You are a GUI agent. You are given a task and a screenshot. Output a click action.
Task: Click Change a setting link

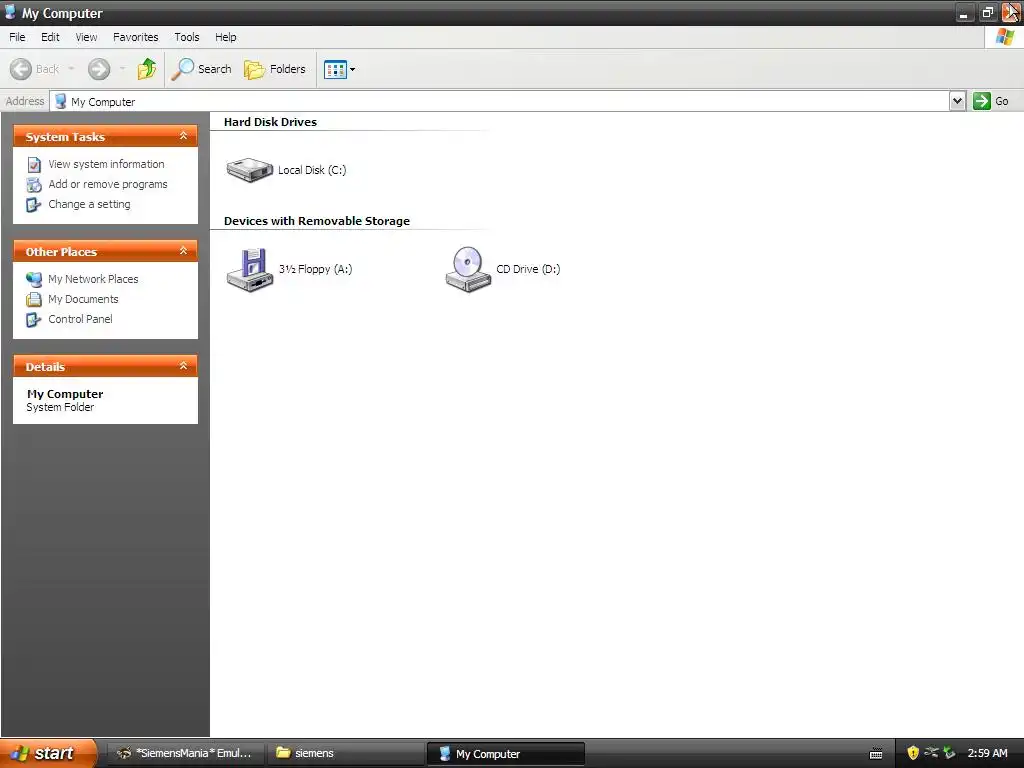[89, 204]
